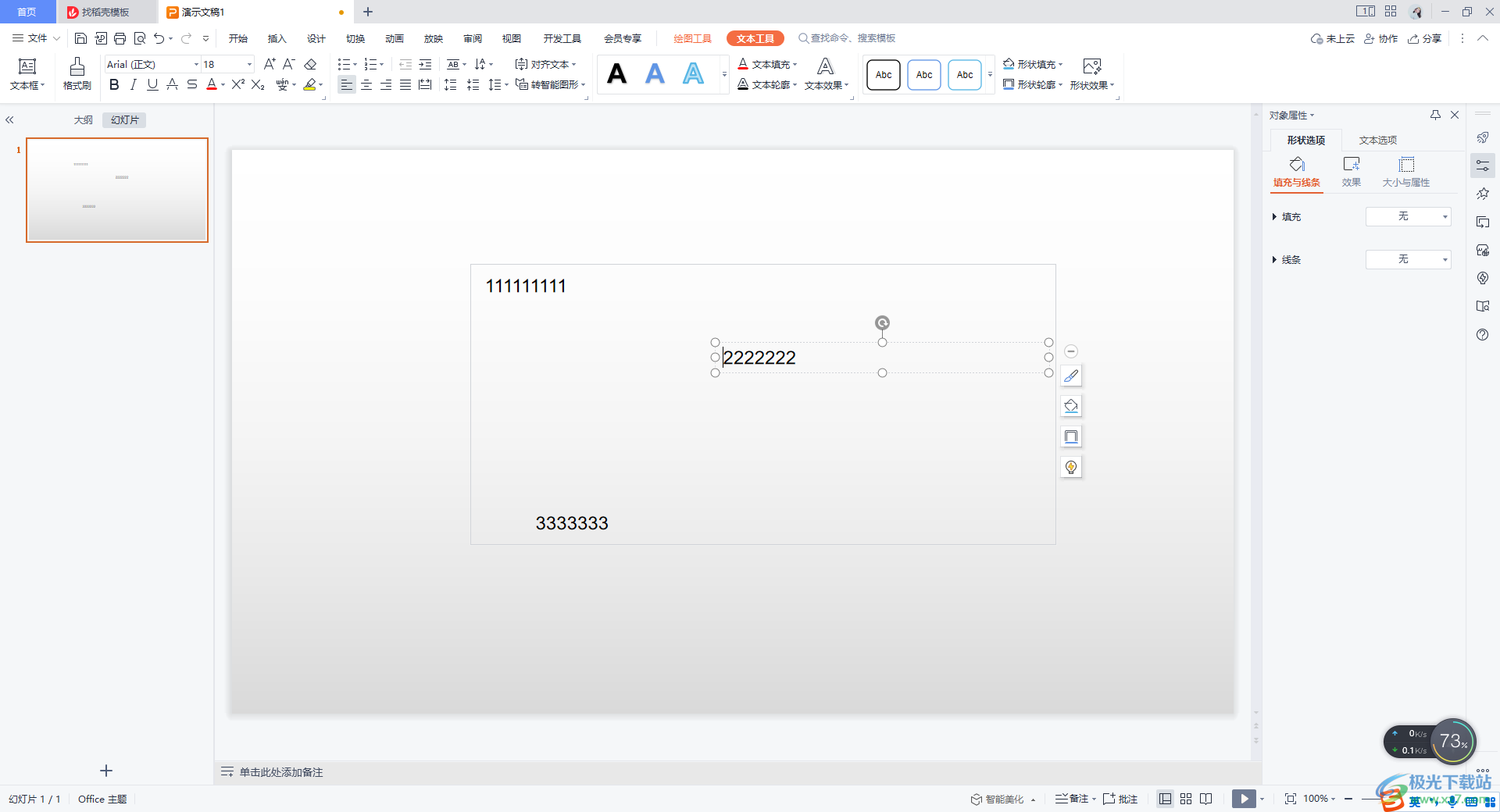Increase font size with A+ icon

click(x=270, y=64)
